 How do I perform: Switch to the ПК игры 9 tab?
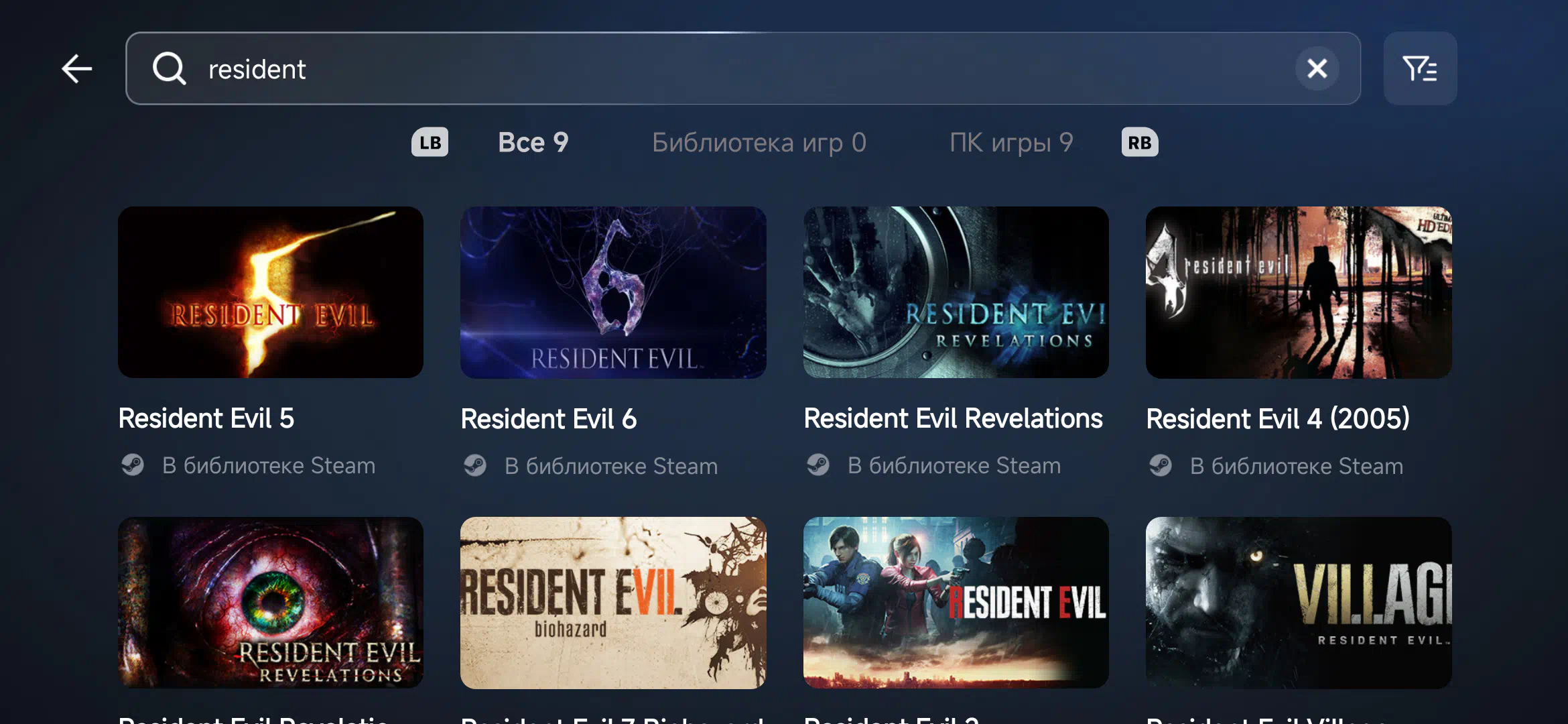tap(1011, 142)
